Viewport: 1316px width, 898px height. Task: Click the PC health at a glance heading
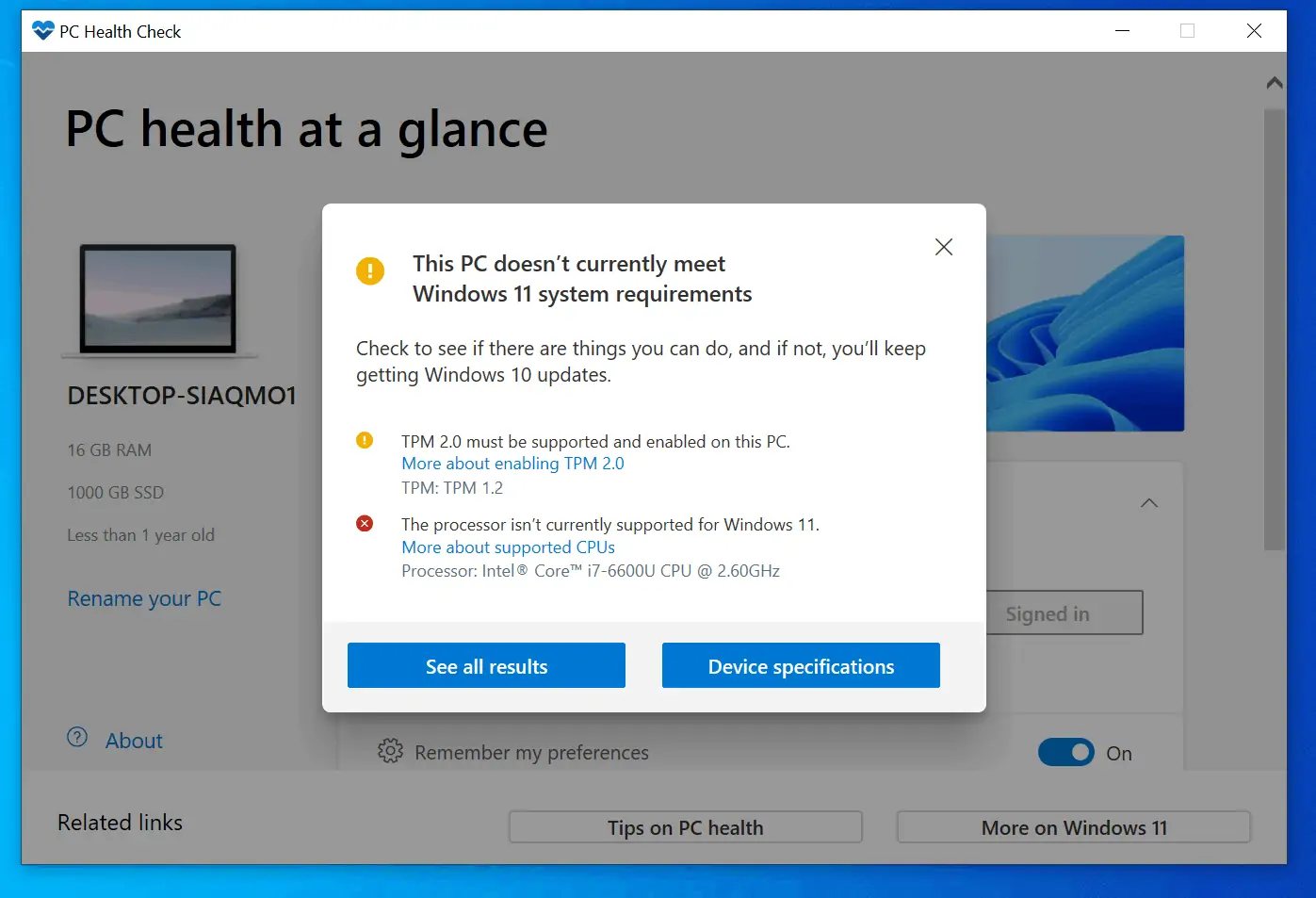(306, 129)
